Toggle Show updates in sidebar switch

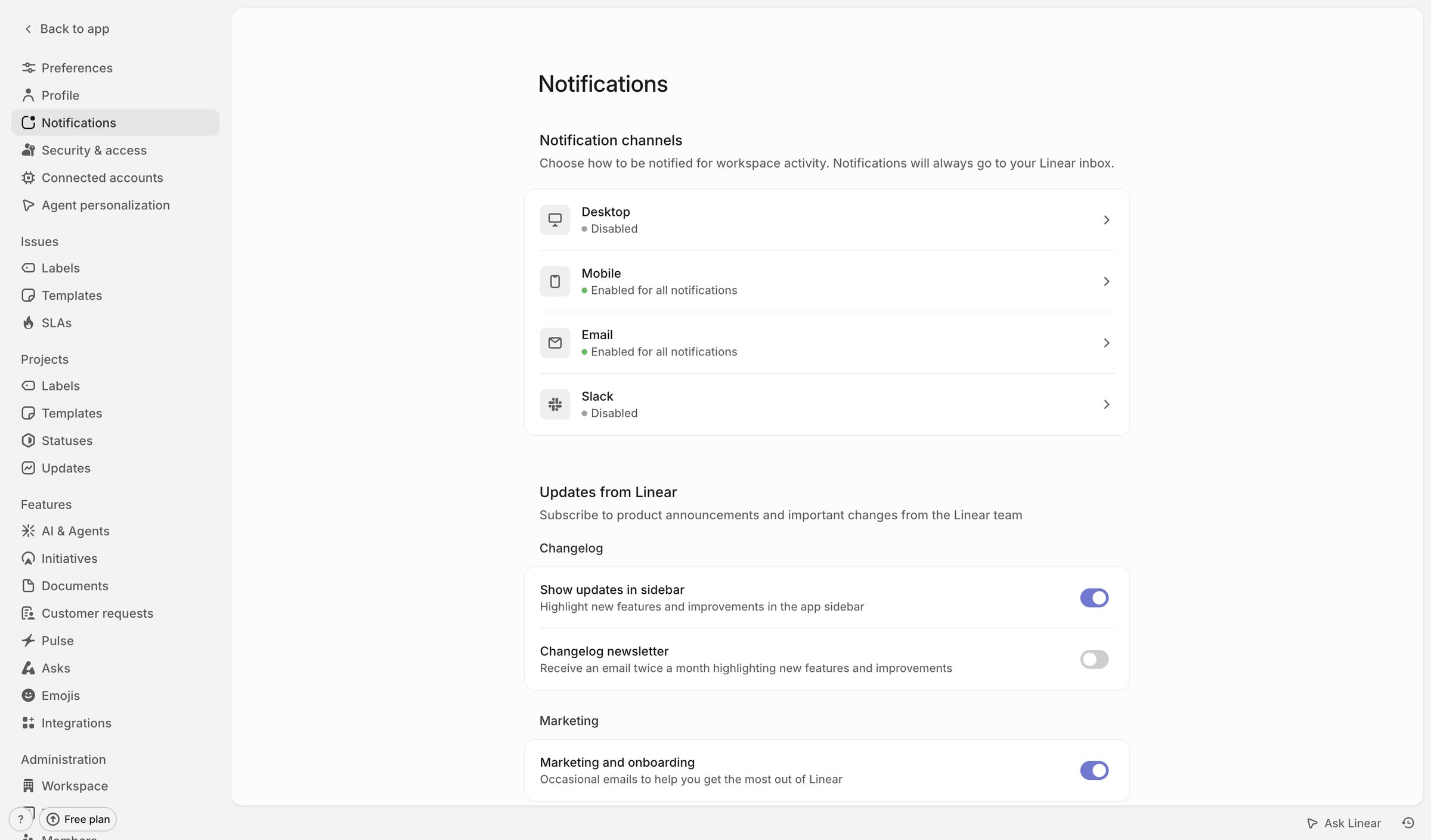coord(1094,598)
